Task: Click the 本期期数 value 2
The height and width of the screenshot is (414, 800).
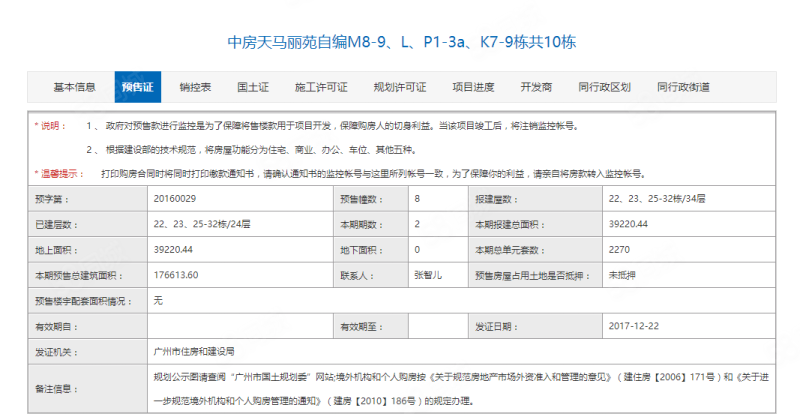Action: click(x=417, y=224)
